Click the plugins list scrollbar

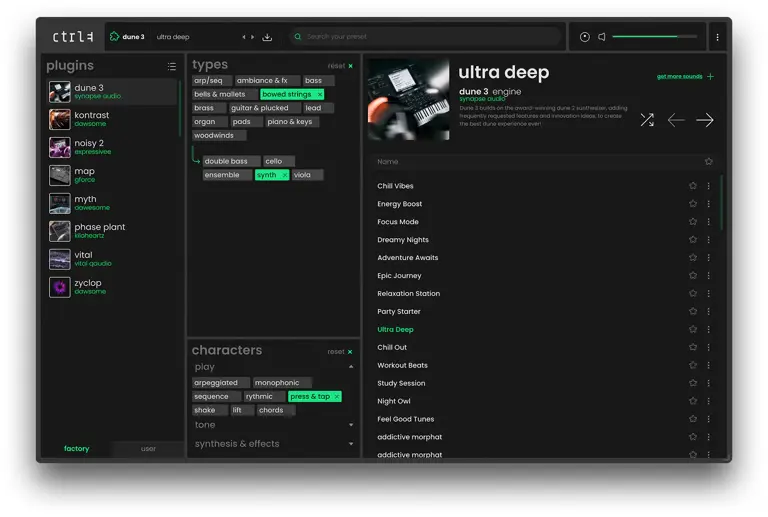(x=180, y=108)
